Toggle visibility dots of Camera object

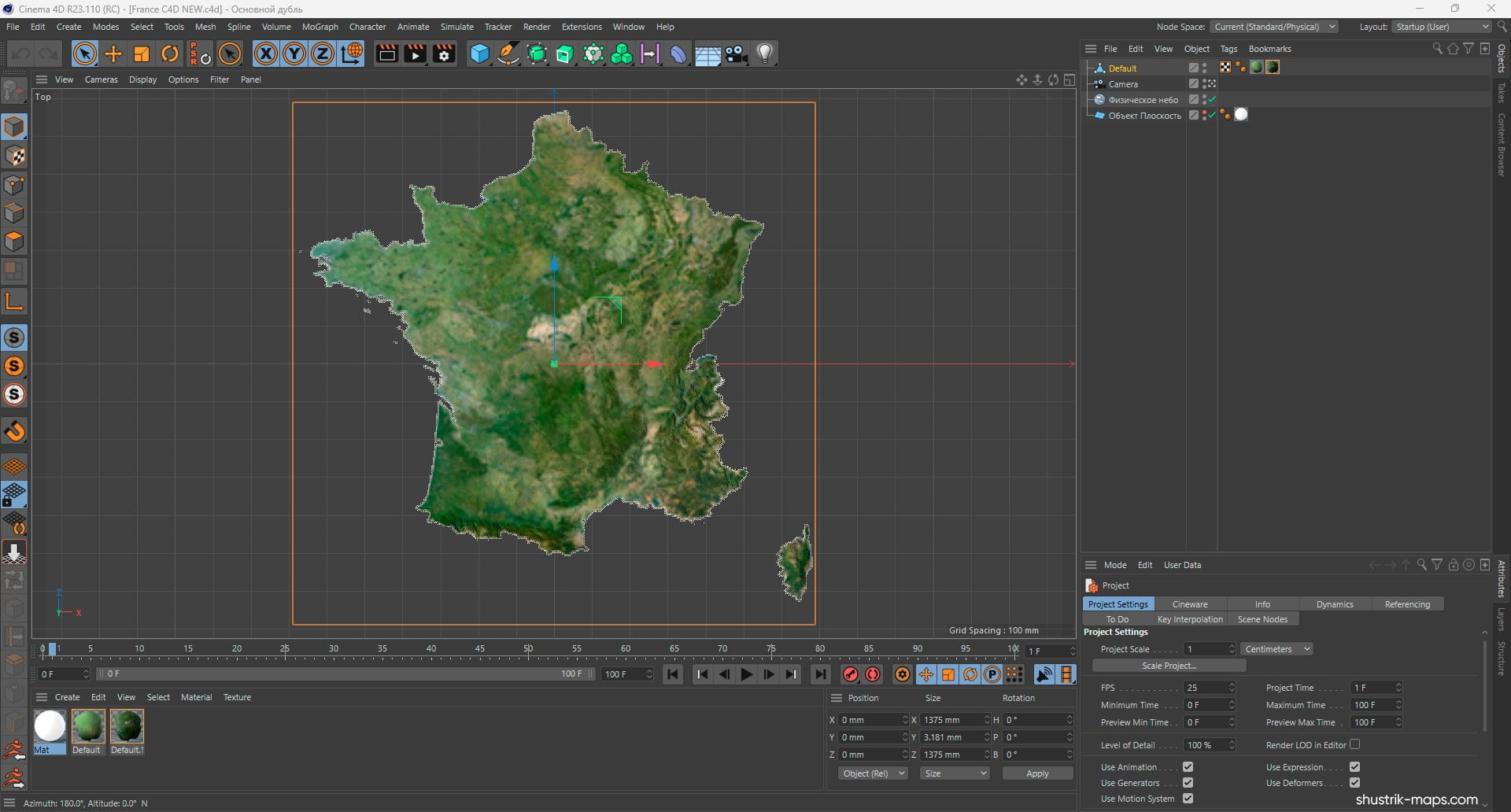(1205, 84)
